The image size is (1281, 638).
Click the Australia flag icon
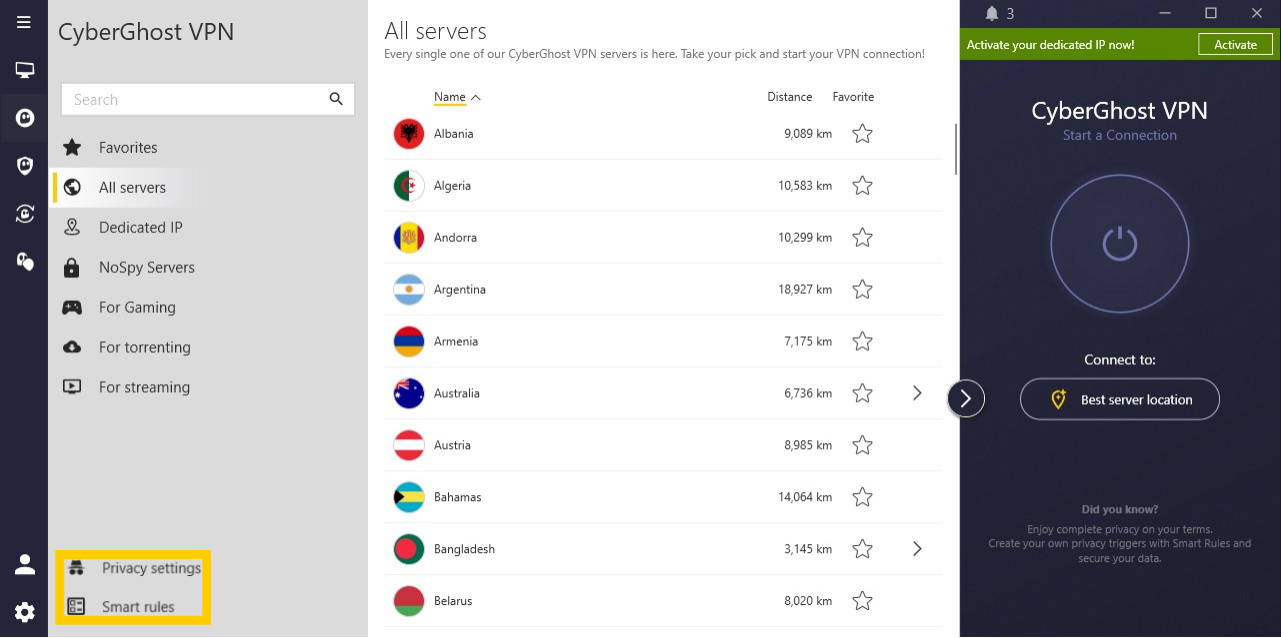409,393
